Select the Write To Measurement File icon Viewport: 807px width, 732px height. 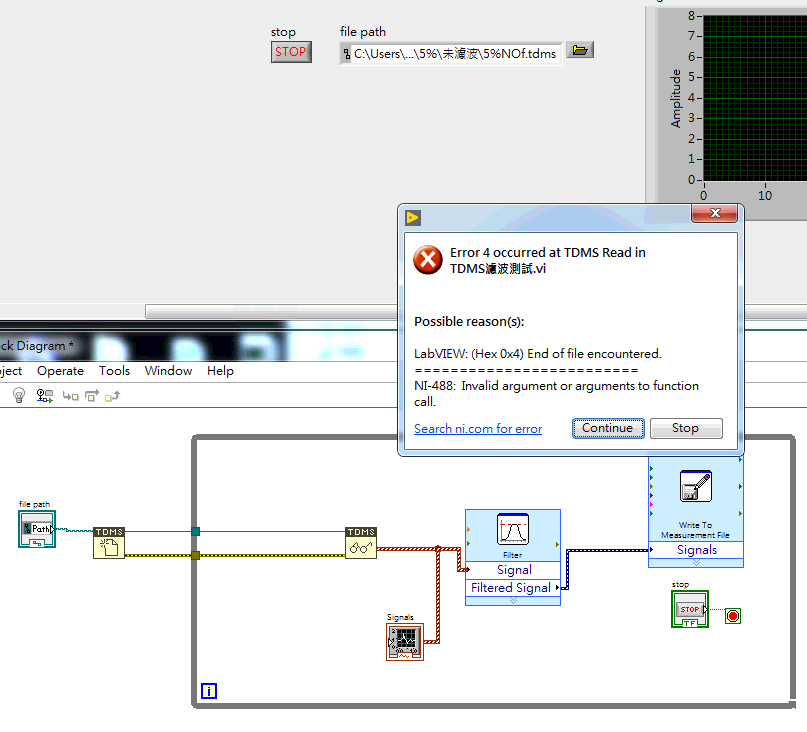pyautogui.click(x=696, y=486)
